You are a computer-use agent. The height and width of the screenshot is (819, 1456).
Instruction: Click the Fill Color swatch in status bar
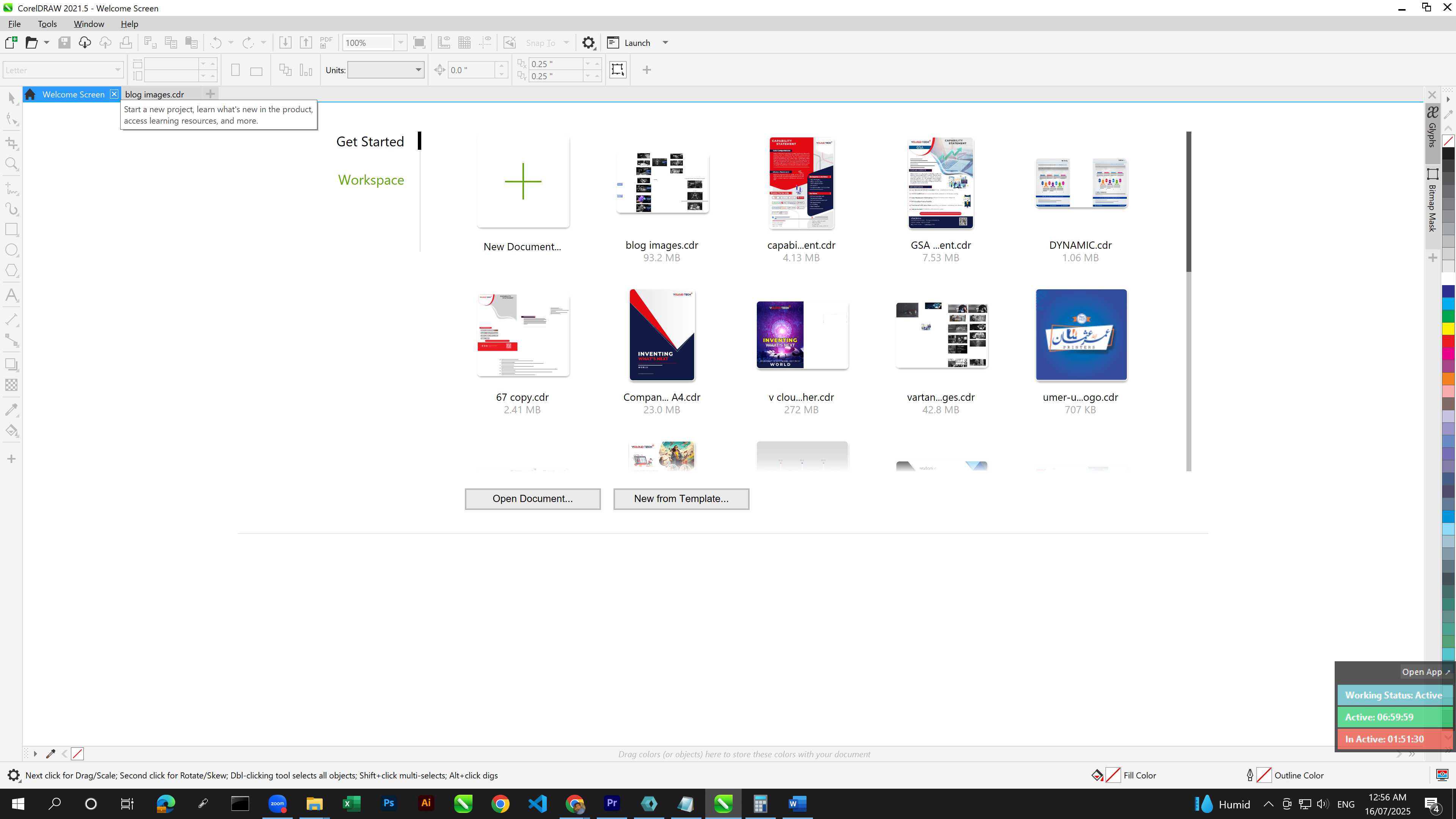[x=1113, y=775]
